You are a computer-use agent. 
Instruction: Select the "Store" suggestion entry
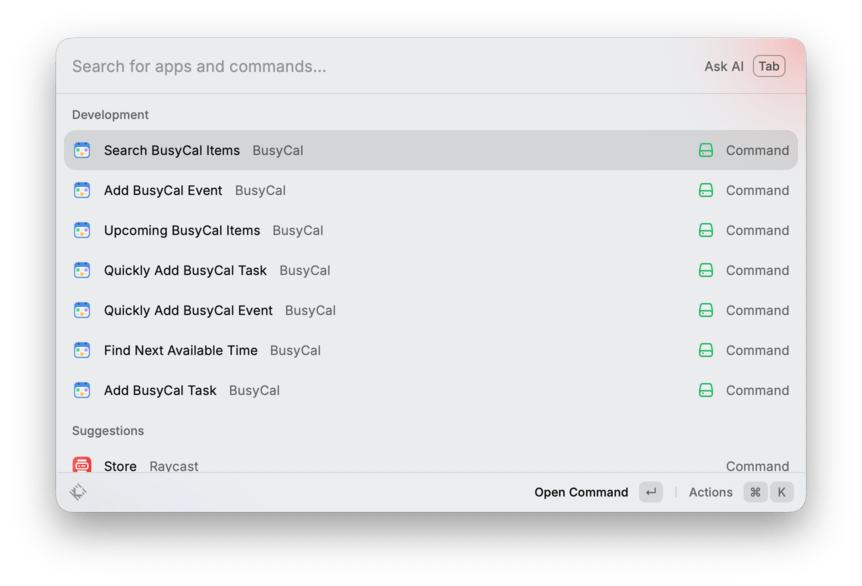(x=120, y=465)
